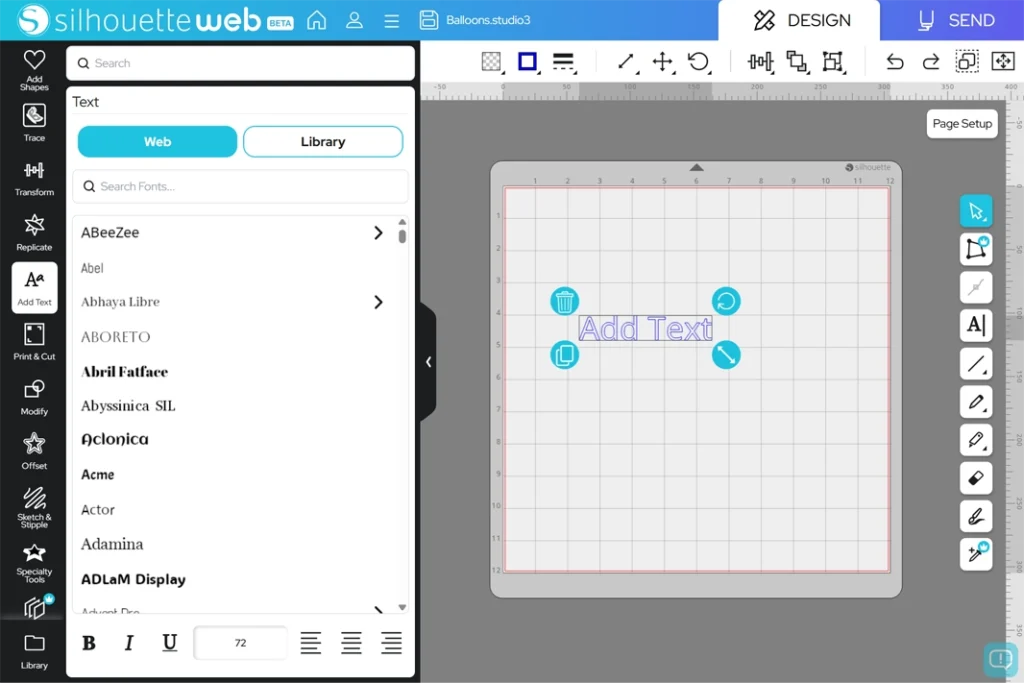Open the Trace tool in sidebar
Image resolution: width=1024 pixels, height=683 pixels.
pos(34,123)
